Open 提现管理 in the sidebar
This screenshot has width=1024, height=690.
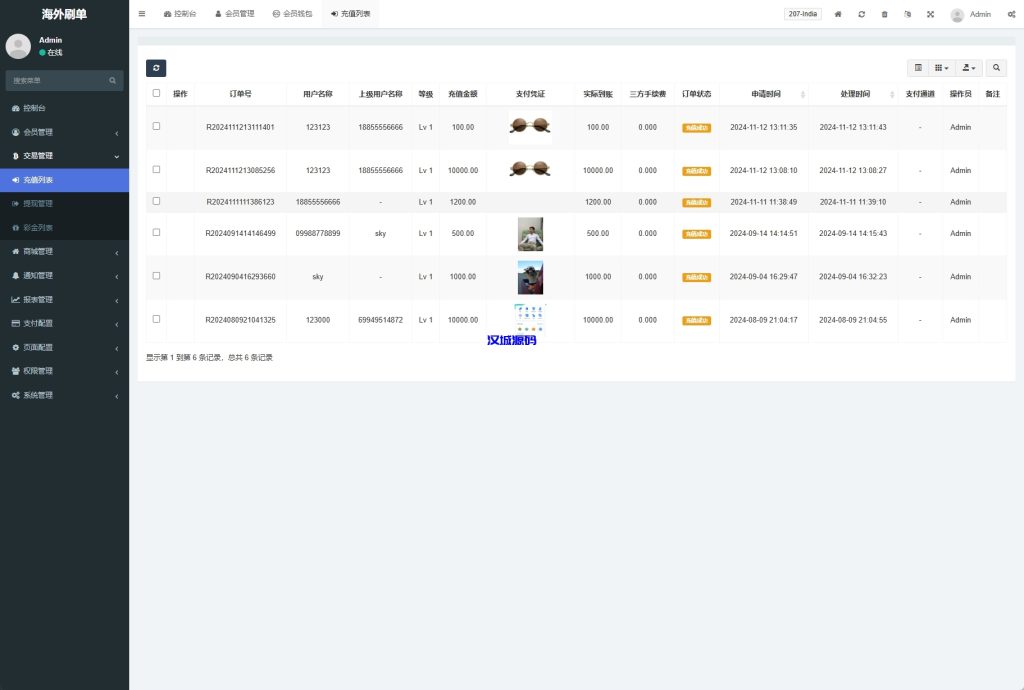point(38,204)
